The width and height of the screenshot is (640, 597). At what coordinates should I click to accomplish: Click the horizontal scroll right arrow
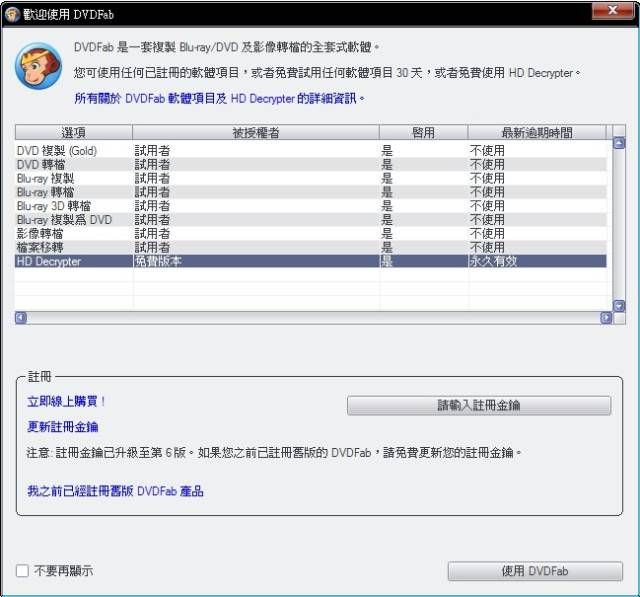[605, 318]
